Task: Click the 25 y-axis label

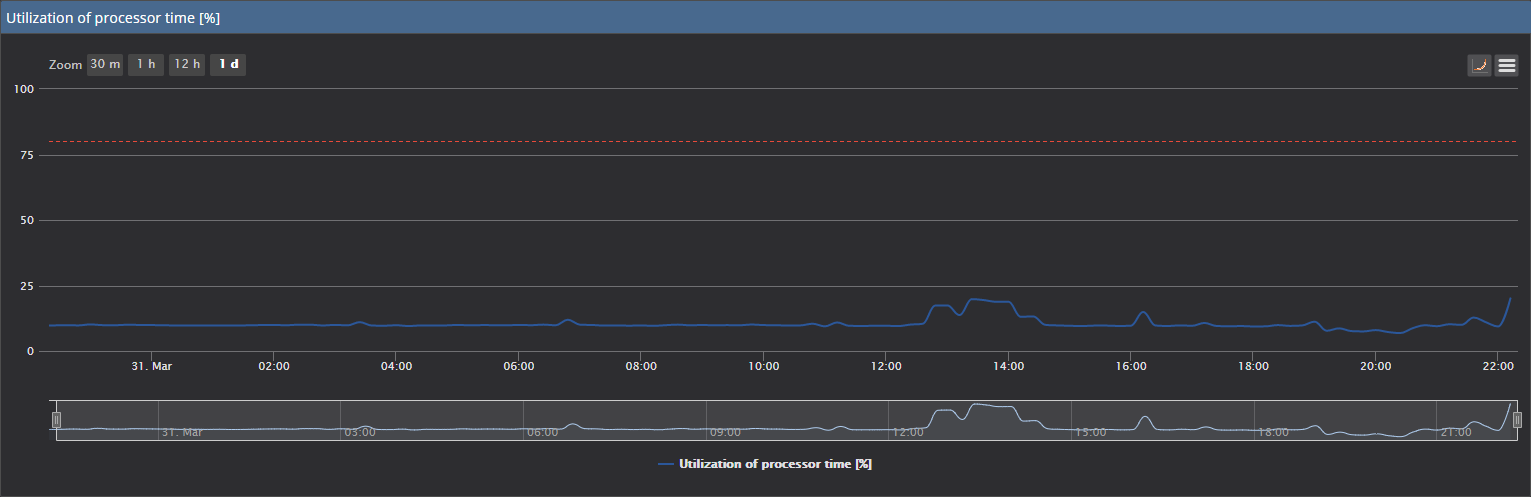Action: point(28,286)
